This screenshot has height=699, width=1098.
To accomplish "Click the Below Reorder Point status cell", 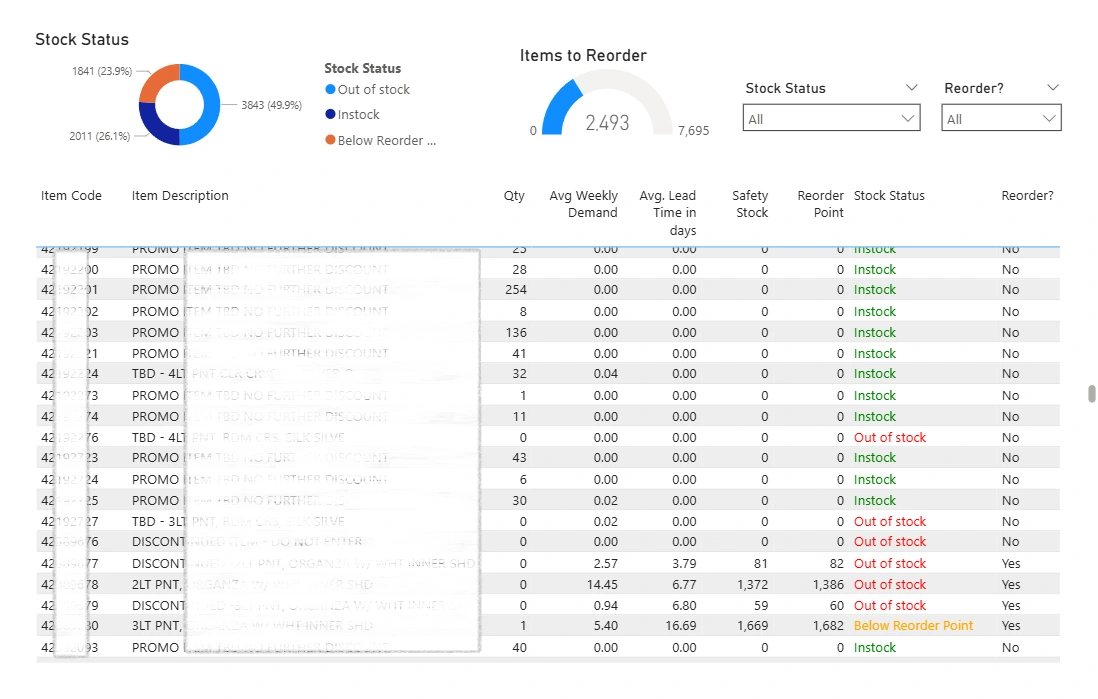I will [913, 625].
